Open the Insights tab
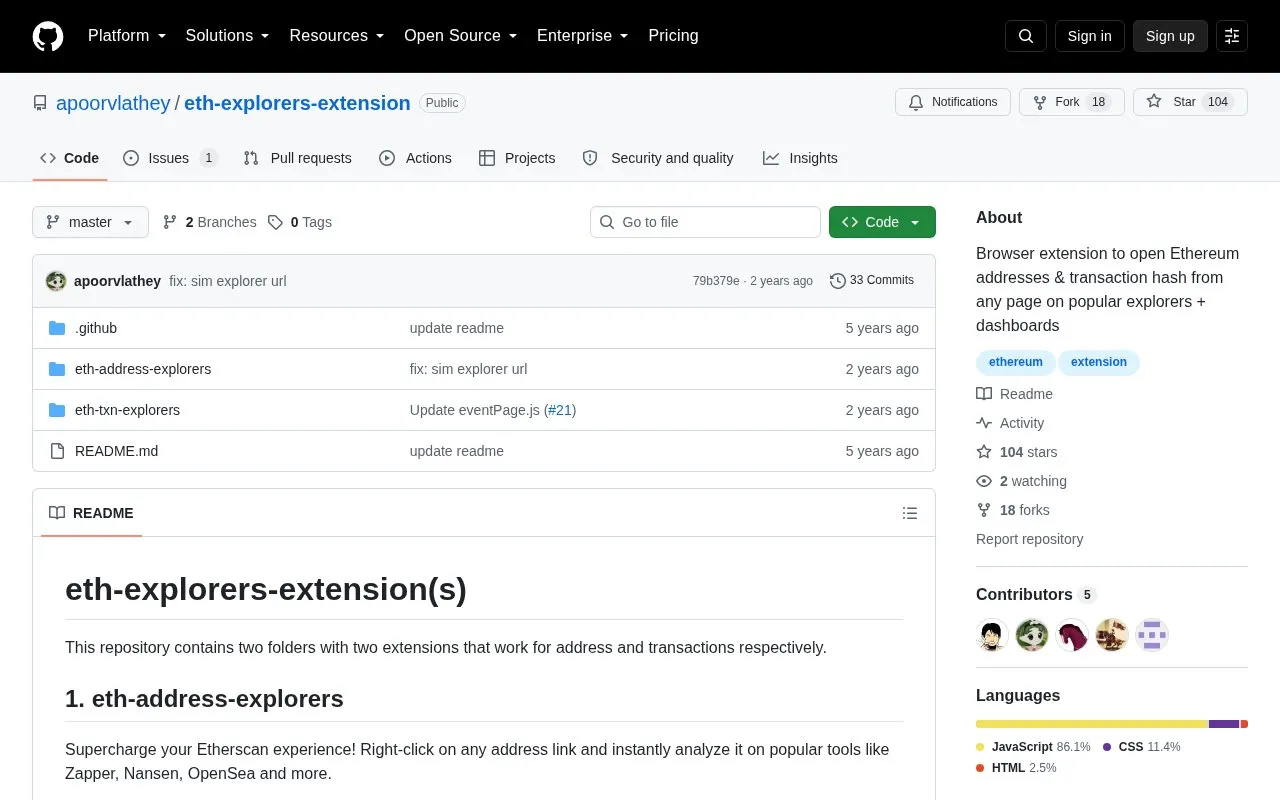Image resolution: width=1280 pixels, height=800 pixels. tap(800, 158)
